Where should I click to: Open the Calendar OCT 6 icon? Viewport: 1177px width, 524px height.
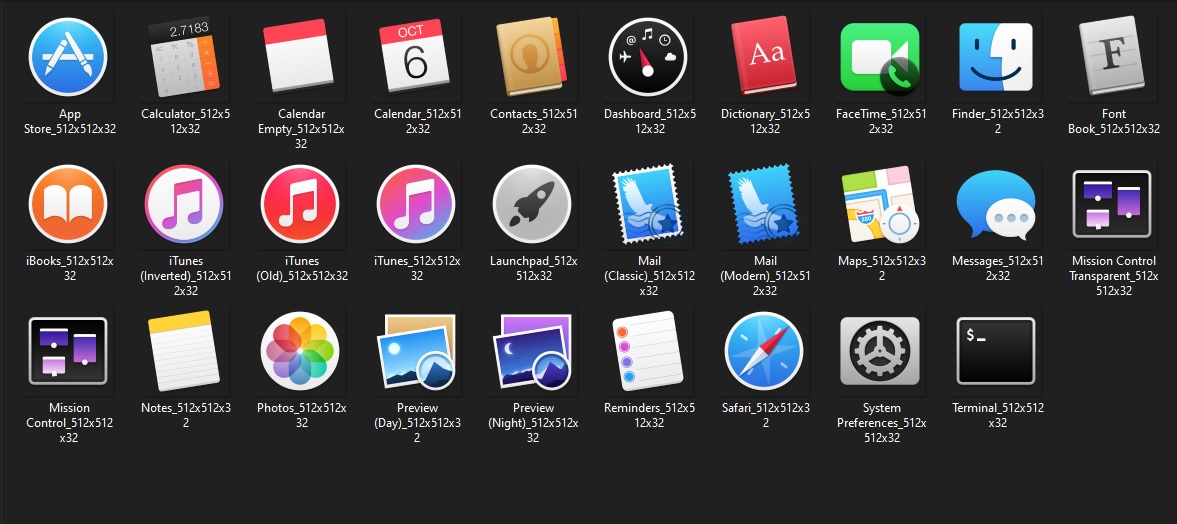tap(414, 56)
